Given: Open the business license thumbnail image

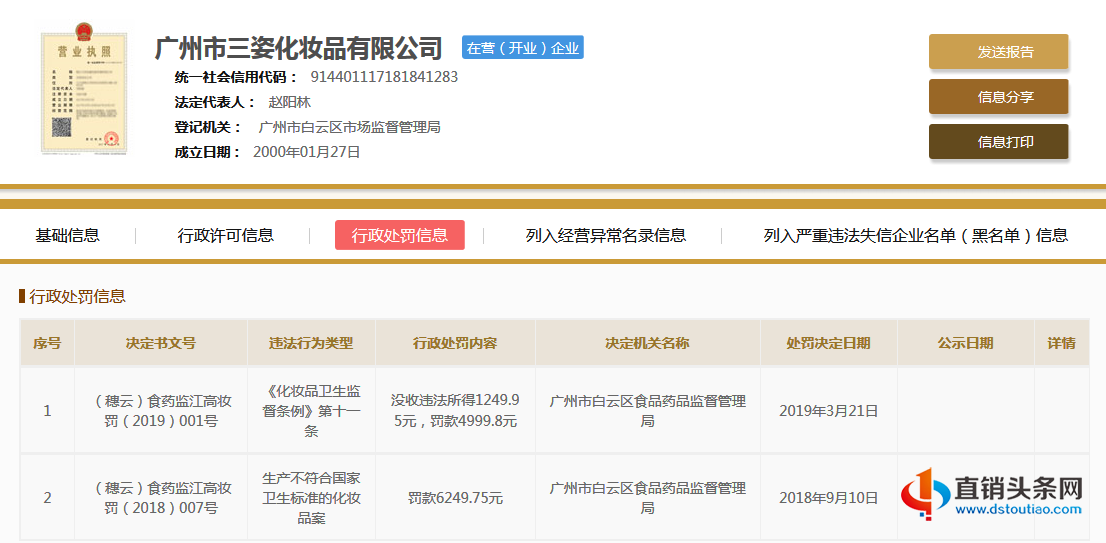Looking at the screenshot, I should pos(84,88).
